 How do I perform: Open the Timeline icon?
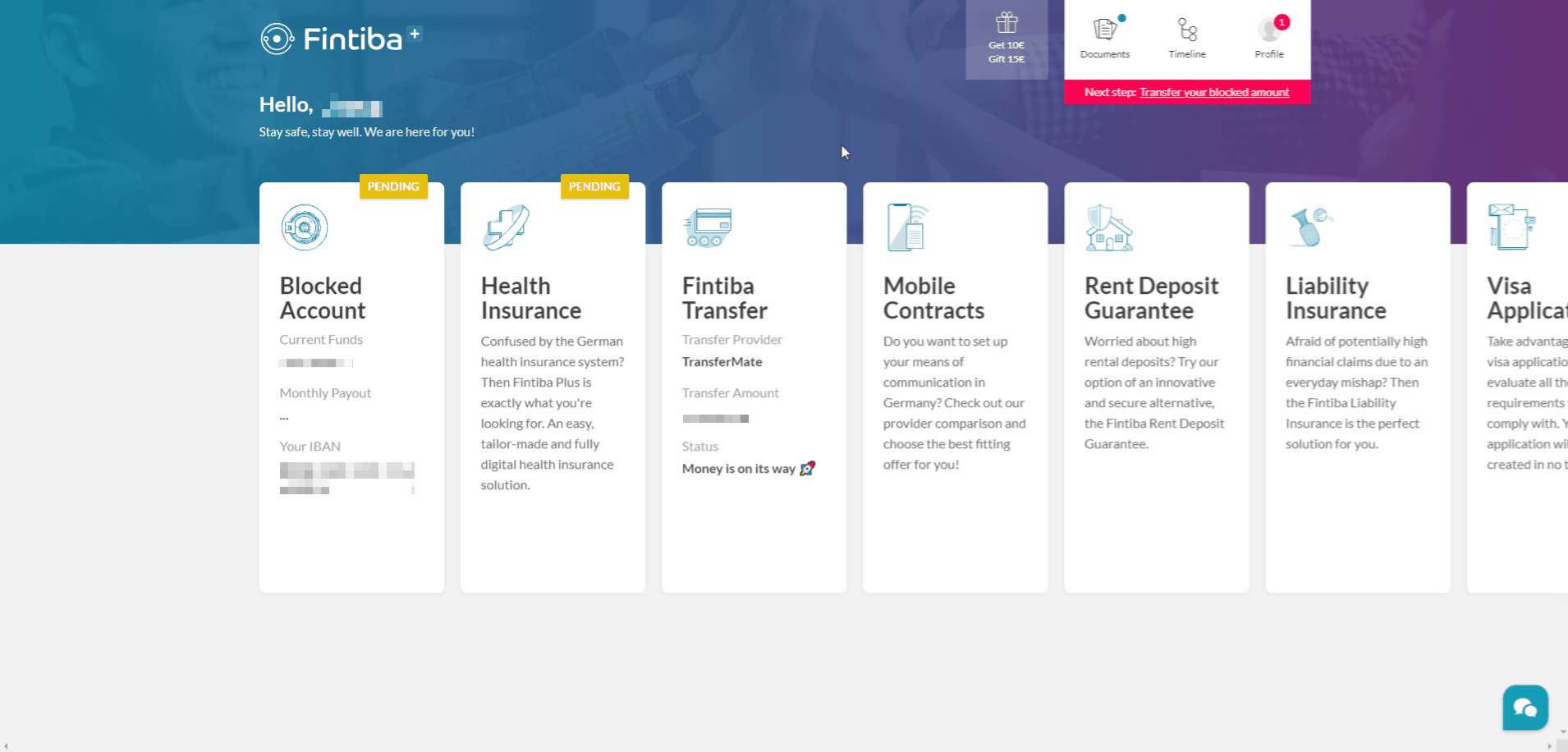point(1188,30)
